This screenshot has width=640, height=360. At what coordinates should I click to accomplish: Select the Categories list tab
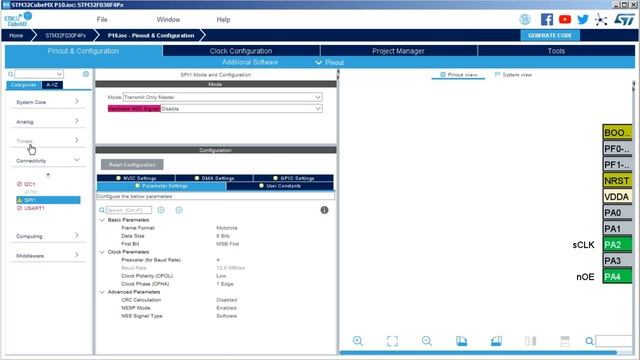pyautogui.click(x=24, y=85)
